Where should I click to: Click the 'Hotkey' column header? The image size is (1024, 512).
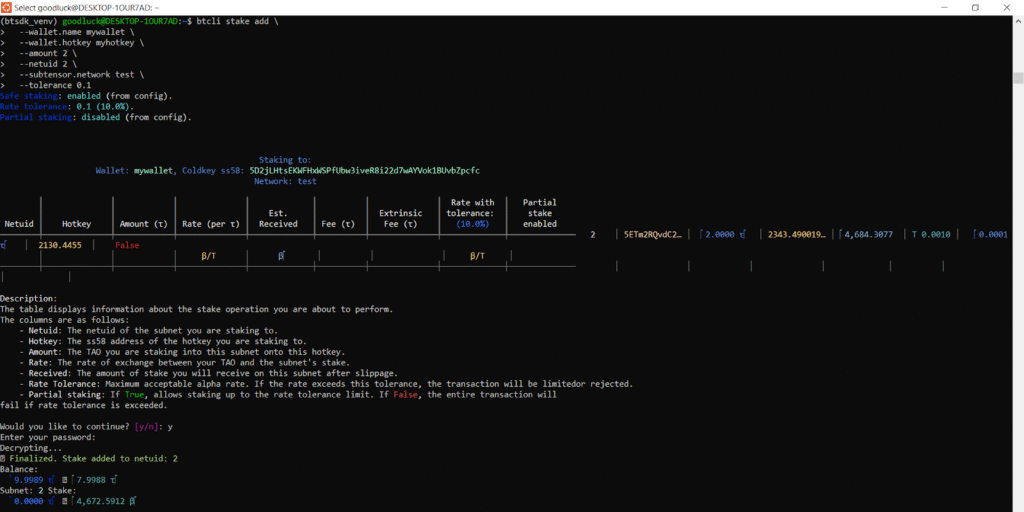(76, 224)
